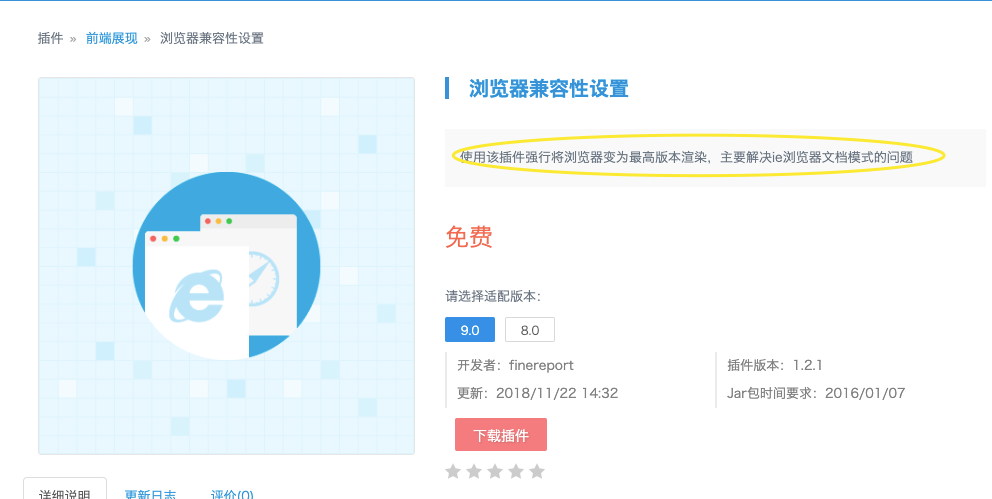Switch to the 评价(0) tab
Viewport: 992px width, 499px height.
(232, 493)
